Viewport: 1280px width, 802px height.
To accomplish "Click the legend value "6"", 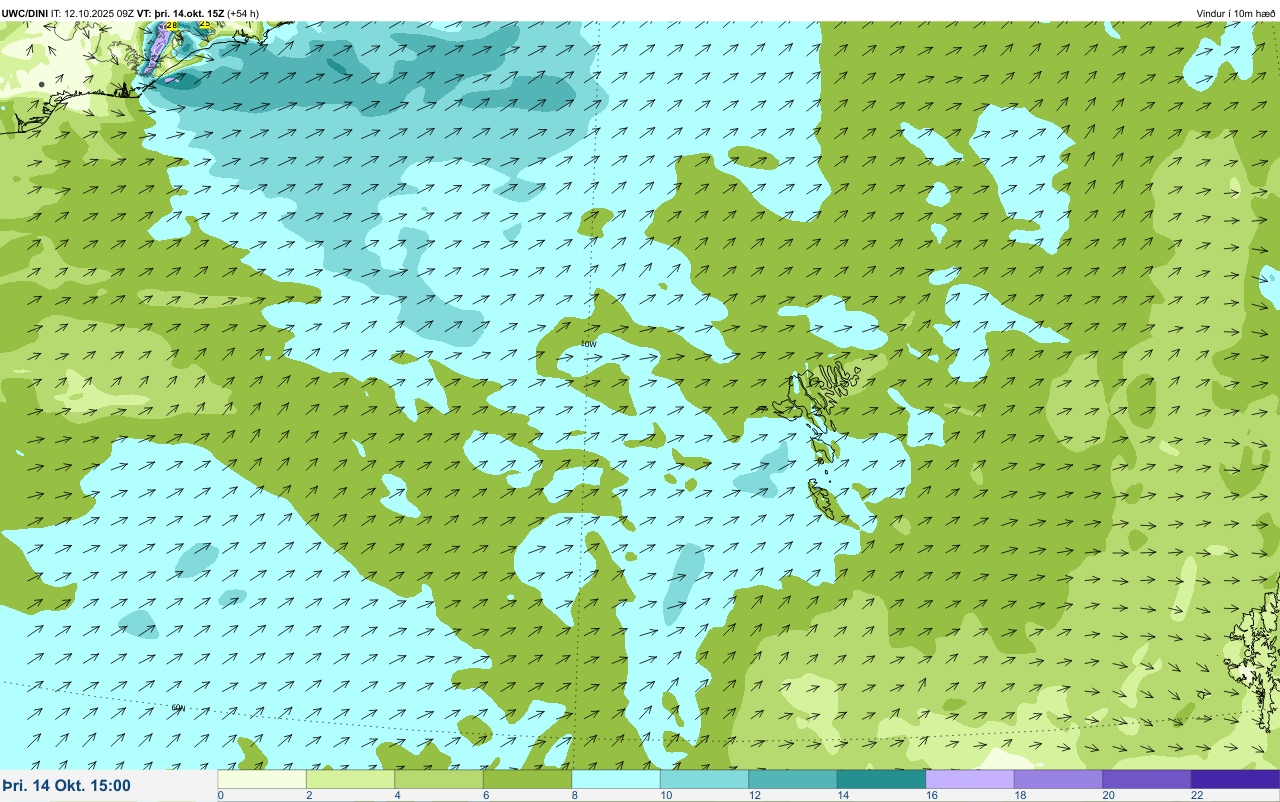I will [486, 795].
